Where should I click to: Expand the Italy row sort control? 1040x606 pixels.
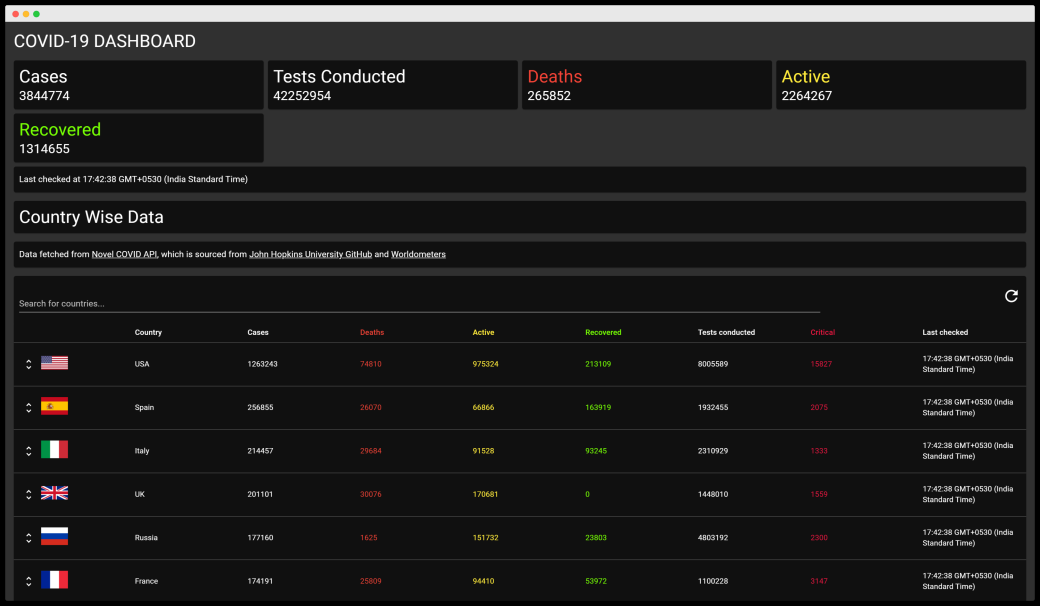[x=28, y=450]
